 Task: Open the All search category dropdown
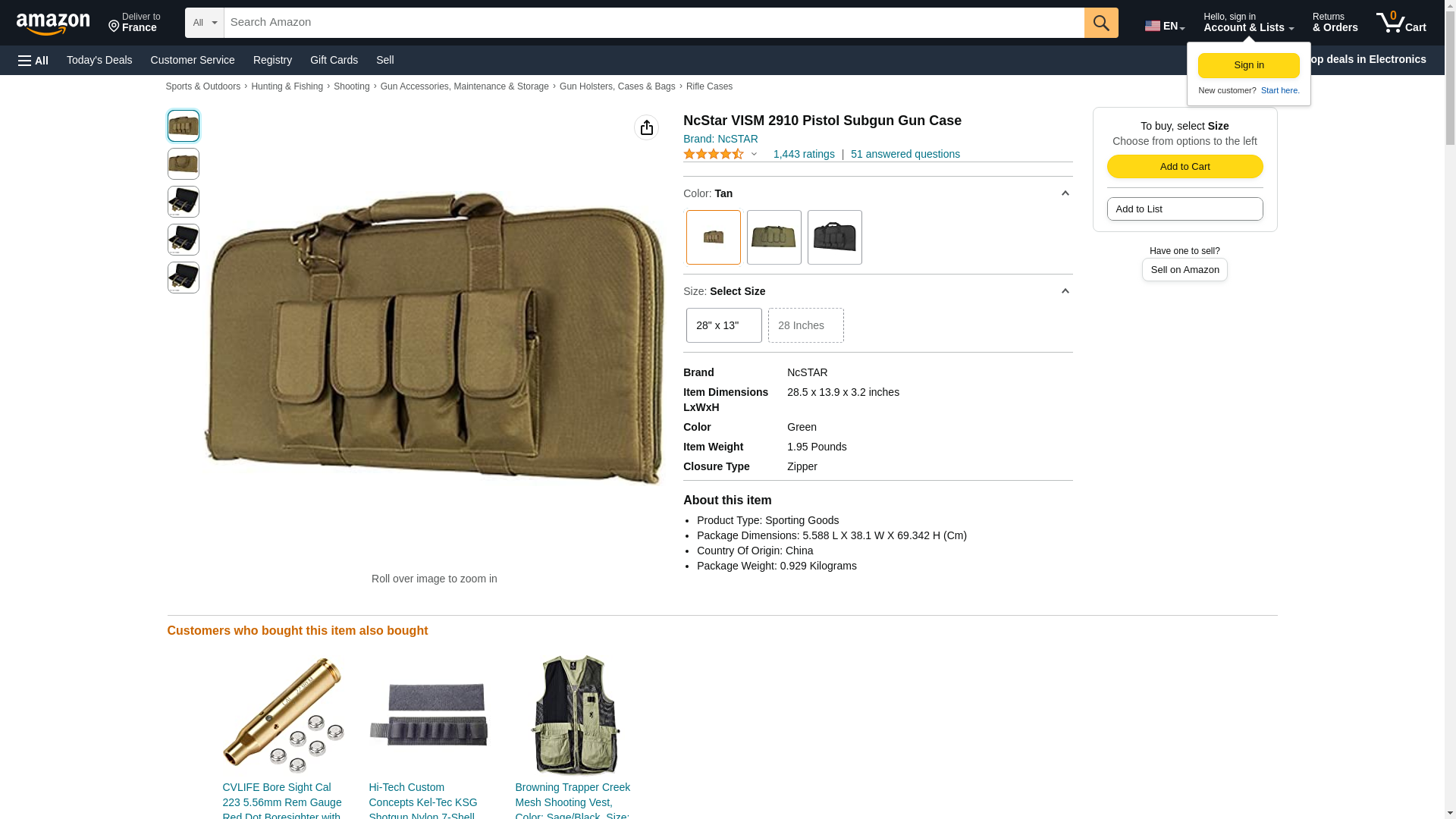tap(204, 23)
